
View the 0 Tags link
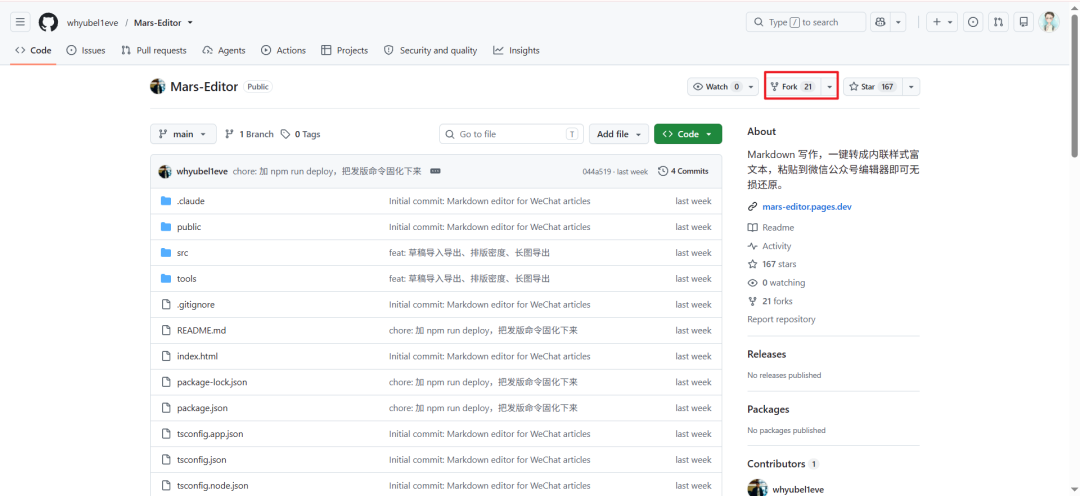pos(300,134)
